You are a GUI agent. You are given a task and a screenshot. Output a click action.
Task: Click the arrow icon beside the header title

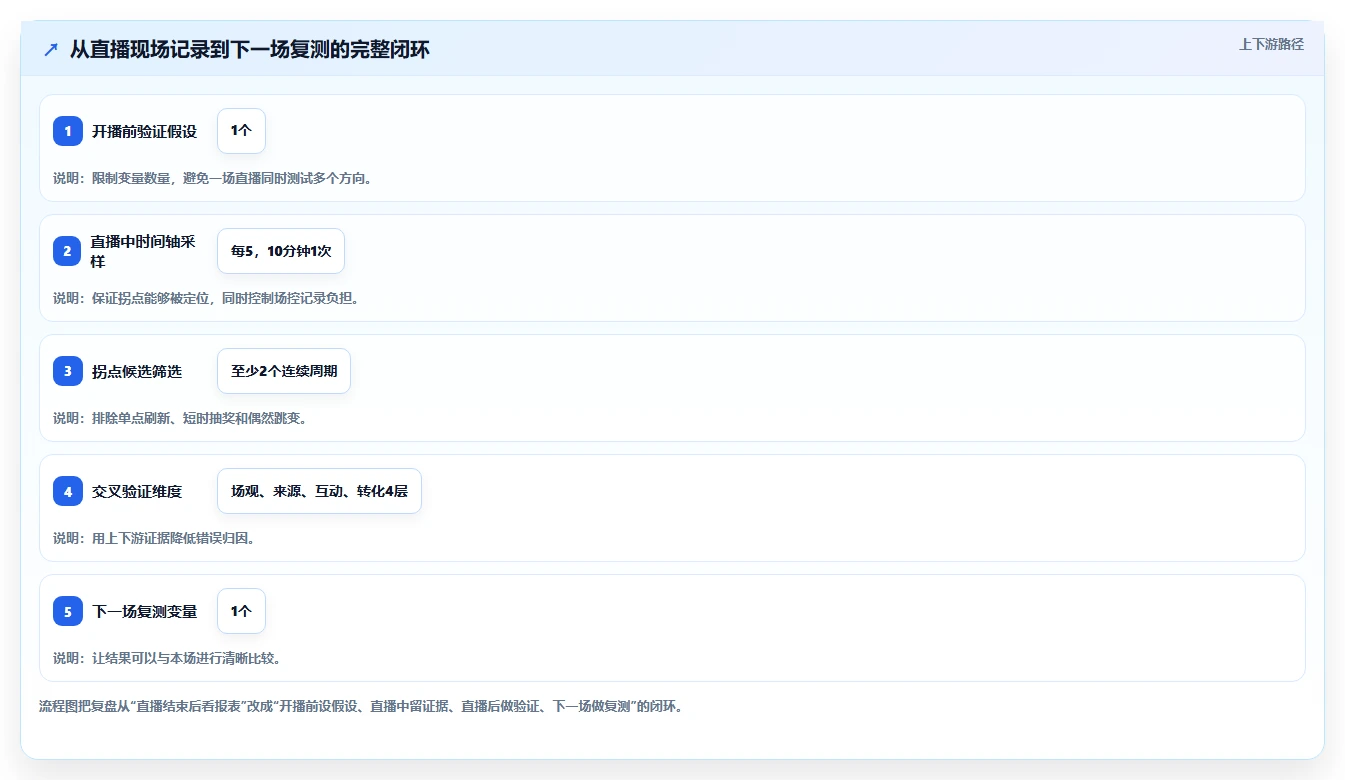click(51, 49)
